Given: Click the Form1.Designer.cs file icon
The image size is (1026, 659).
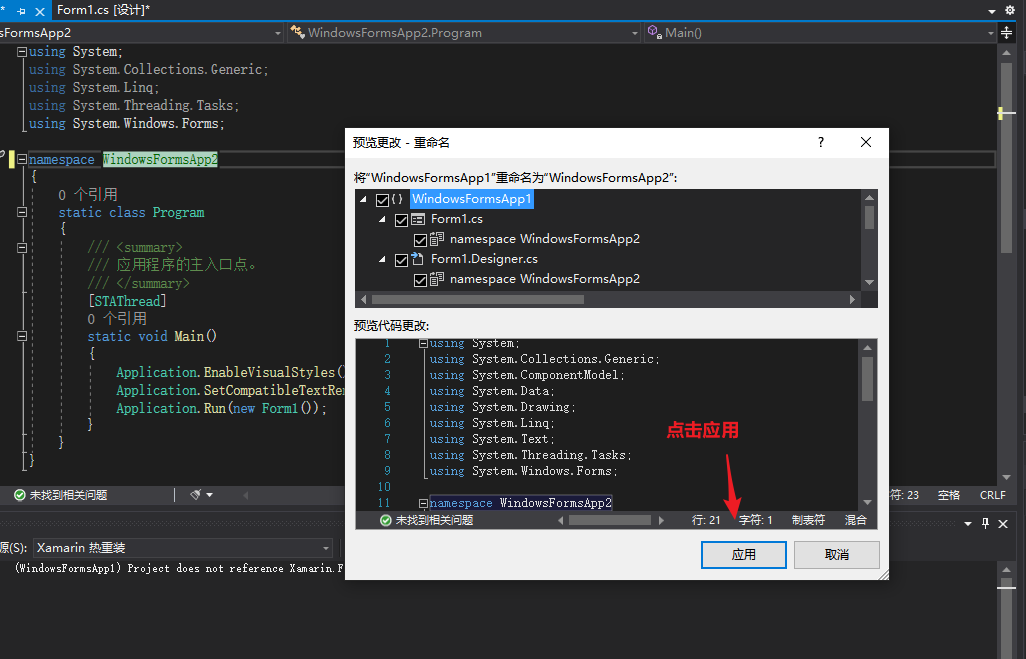Looking at the screenshot, I should pos(417,259).
